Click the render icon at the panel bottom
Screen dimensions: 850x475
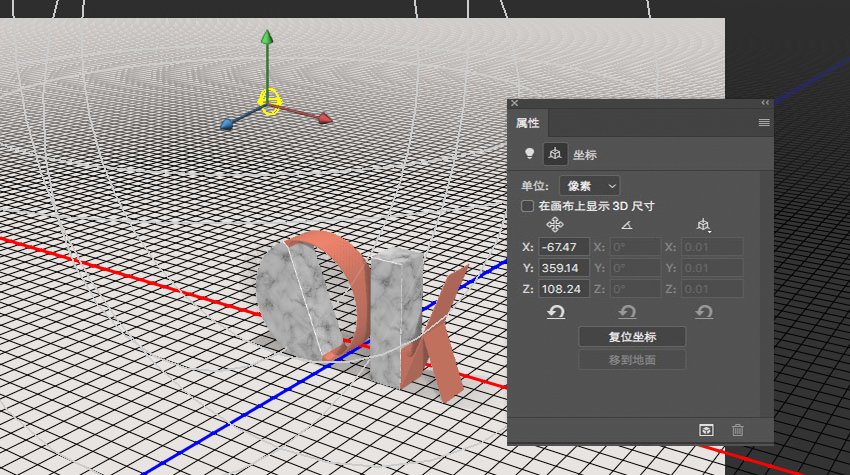[706, 430]
